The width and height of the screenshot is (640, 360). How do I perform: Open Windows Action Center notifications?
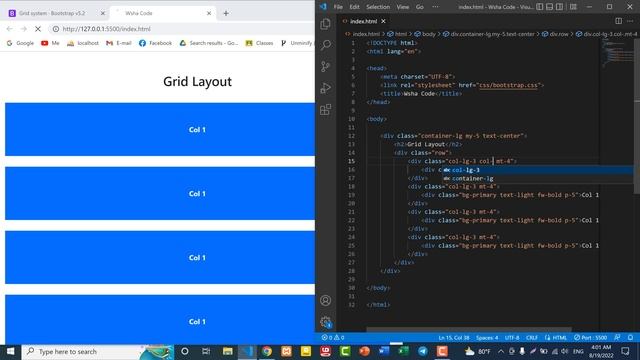(x=625, y=351)
